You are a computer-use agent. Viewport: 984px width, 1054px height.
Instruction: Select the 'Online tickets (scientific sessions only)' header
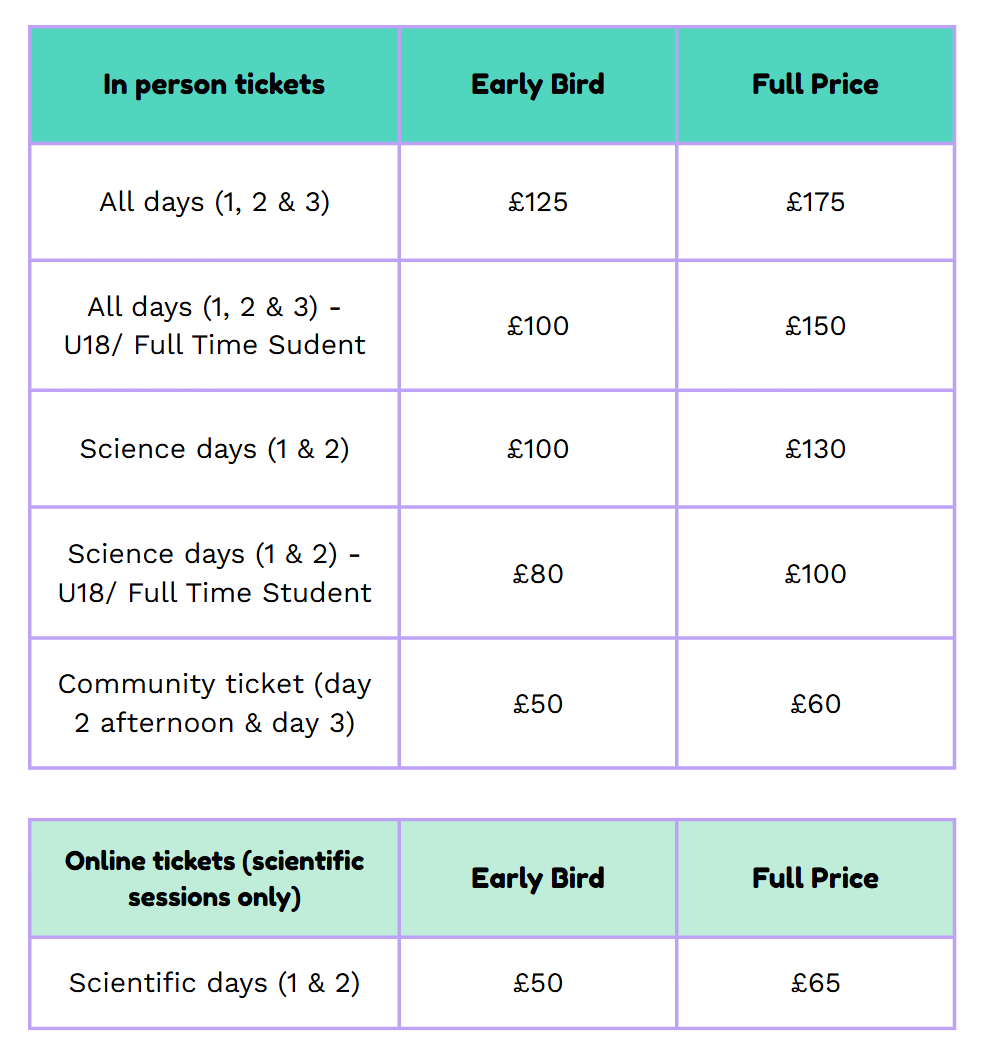[x=214, y=879]
